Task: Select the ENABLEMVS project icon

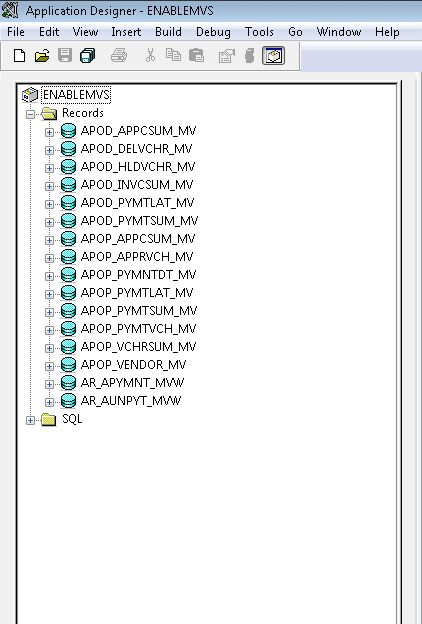Action: tap(29, 95)
